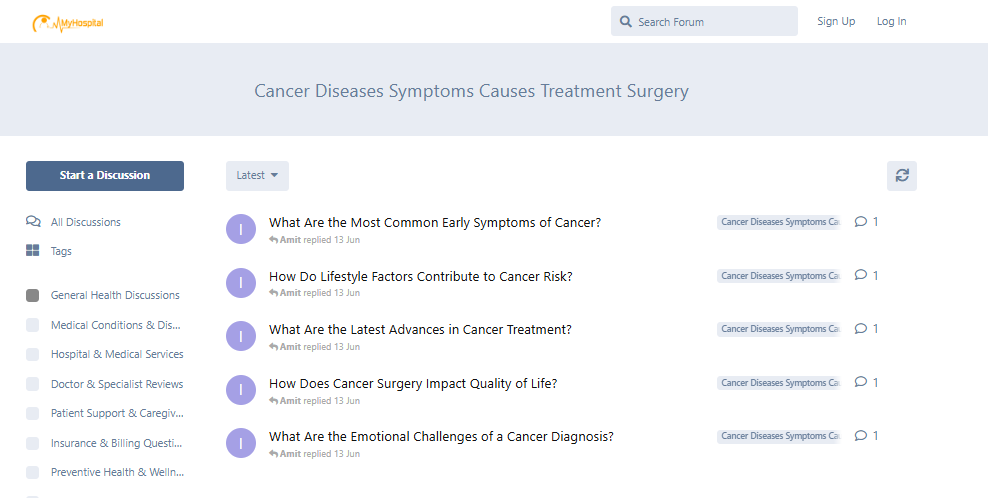Click reply count bubble for Emotional Challenges discussion
Image resolution: width=988 pixels, height=498 pixels.
866,436
